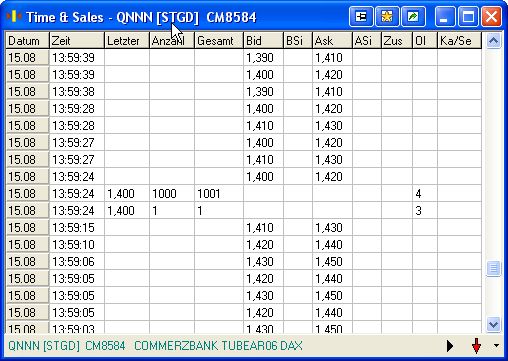
Task: Click the Datum column header
Action: pos(27,41)
